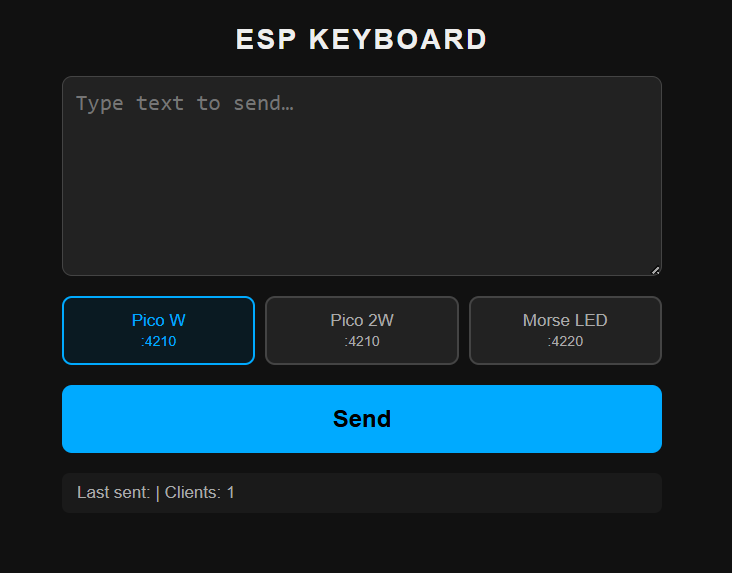Viewport: 732px width, 573px height.
Task: Select the Pico W target
Action: click(158, 330)
